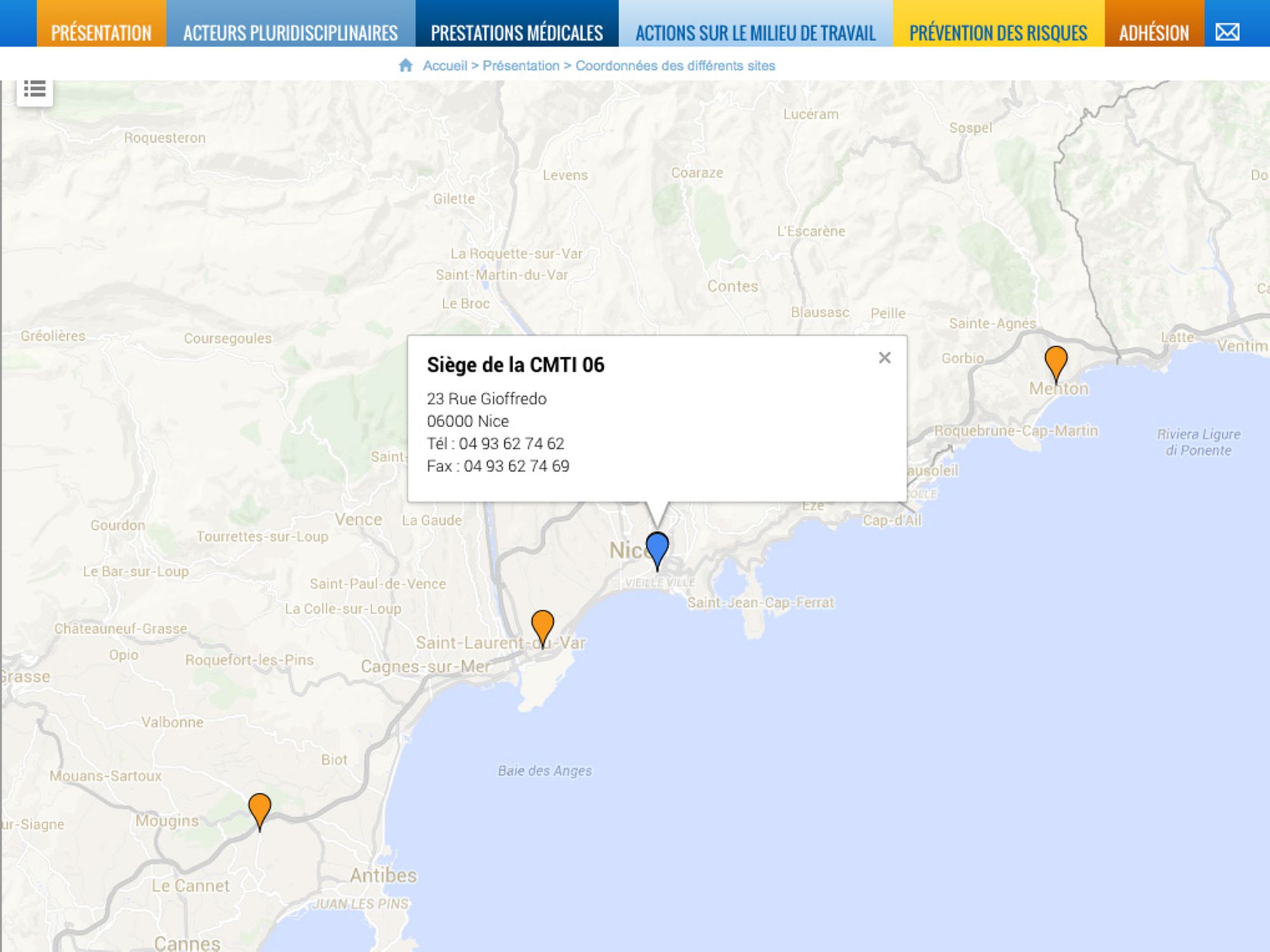Open Acteurs Pluridisciplinaires menu
This screenshot has width=1270, height=952.
tap(290, 32)
